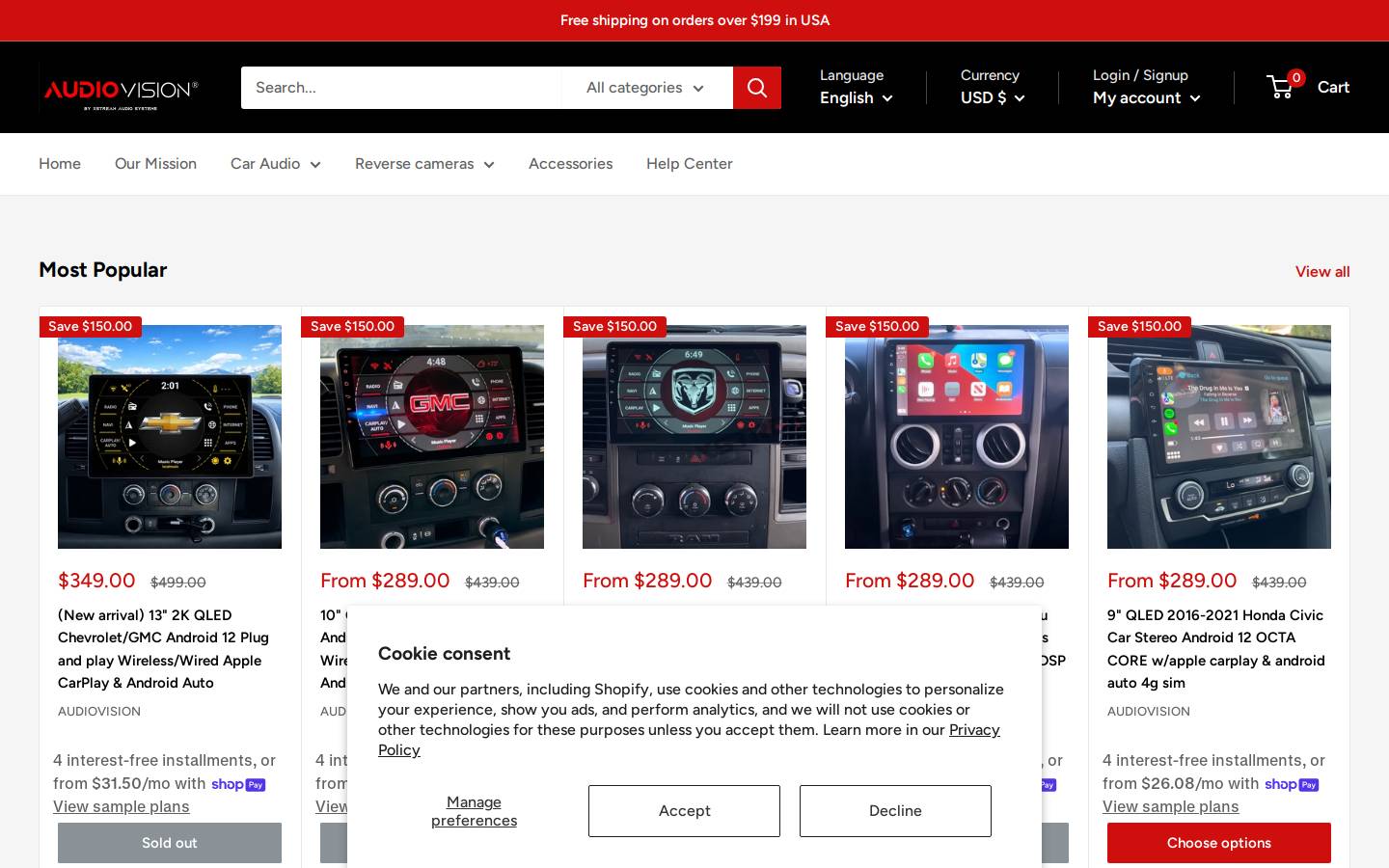This screenshot has width=1389, height=868.
Task: Click View all for Most Popular
Action: click(1322, 272)
